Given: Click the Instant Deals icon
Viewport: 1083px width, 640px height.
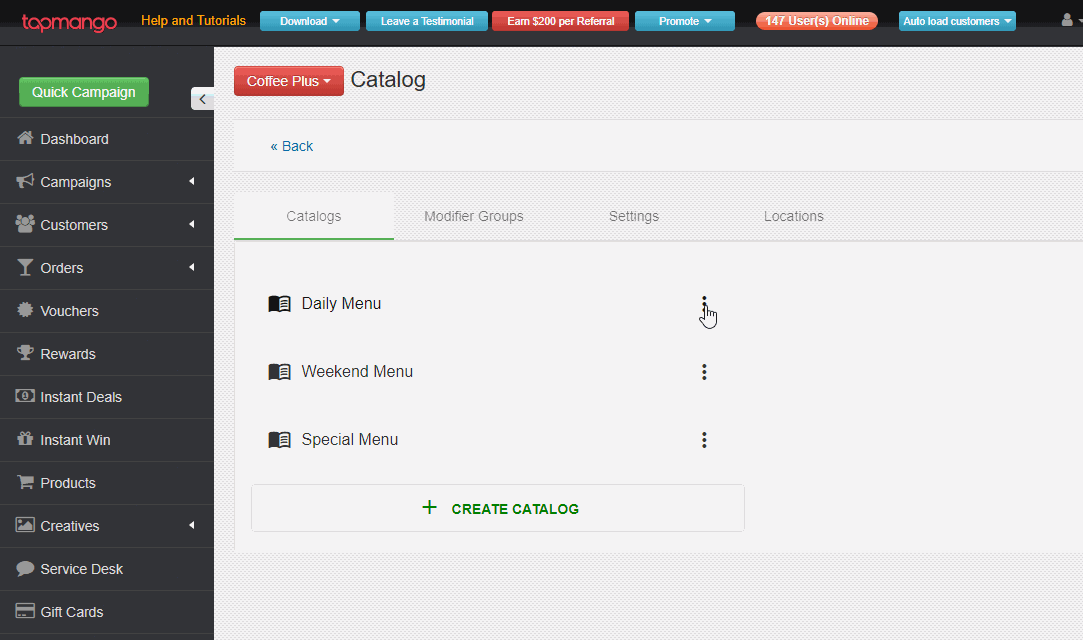Looking at the screenshot, I should click(x=23, y=396).
